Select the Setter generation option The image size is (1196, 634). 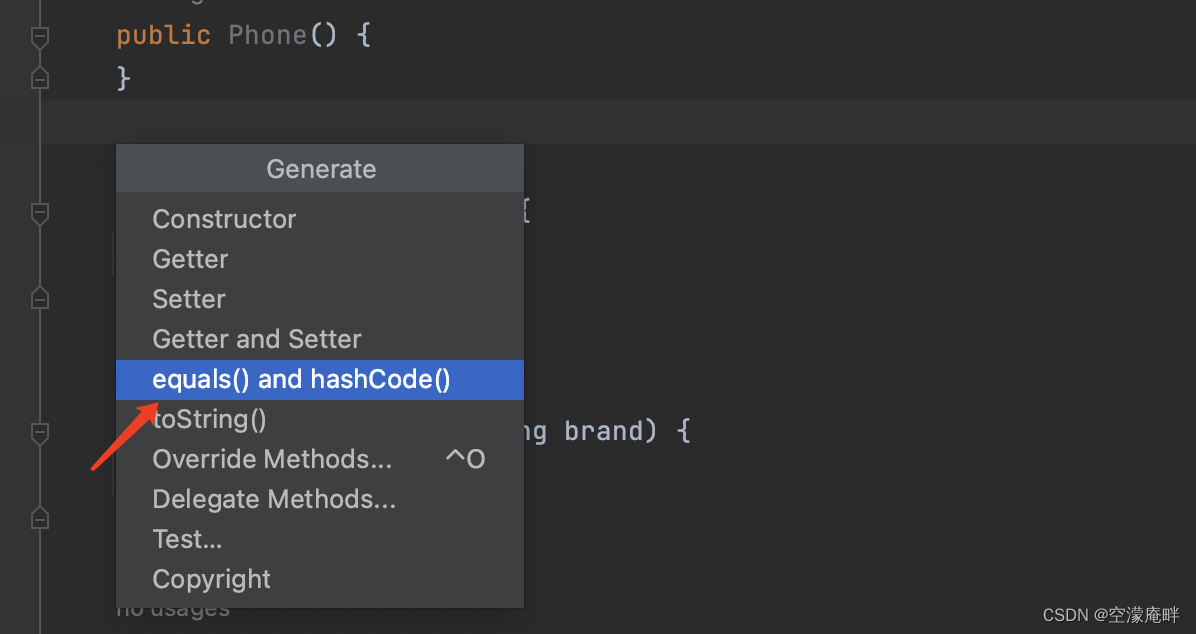[188, 298]
